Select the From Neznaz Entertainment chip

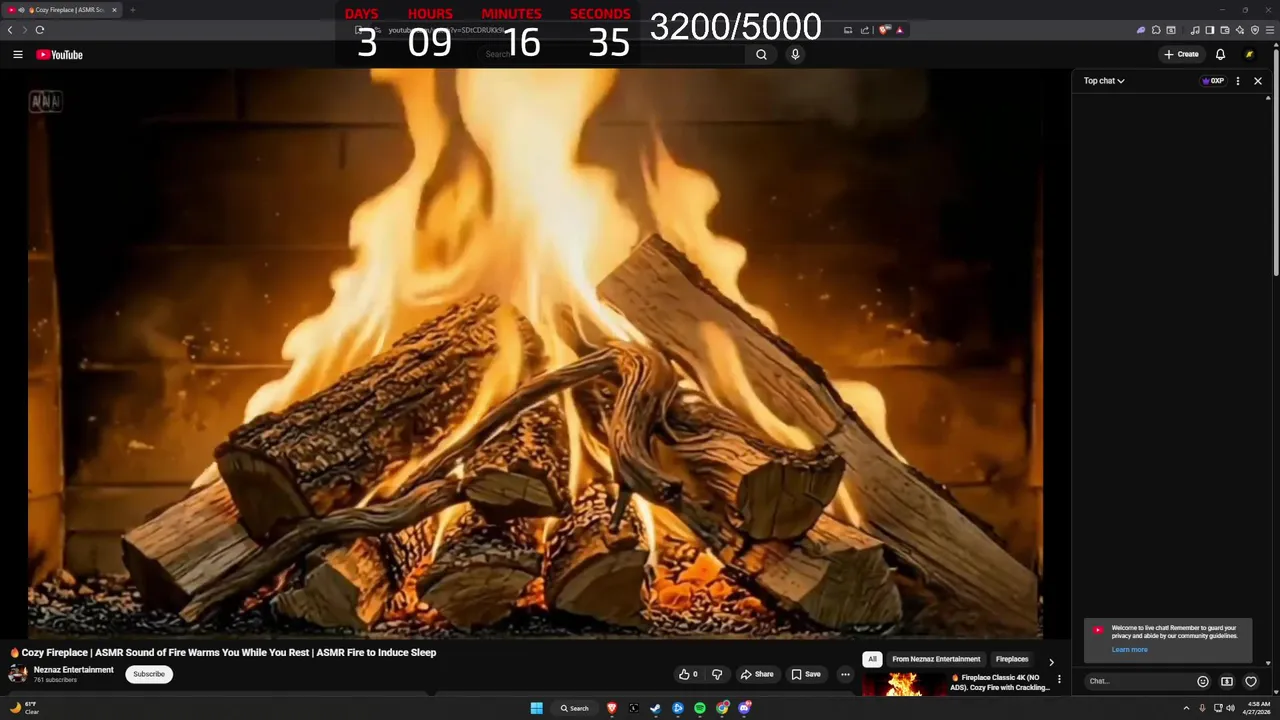coord(936,659)
